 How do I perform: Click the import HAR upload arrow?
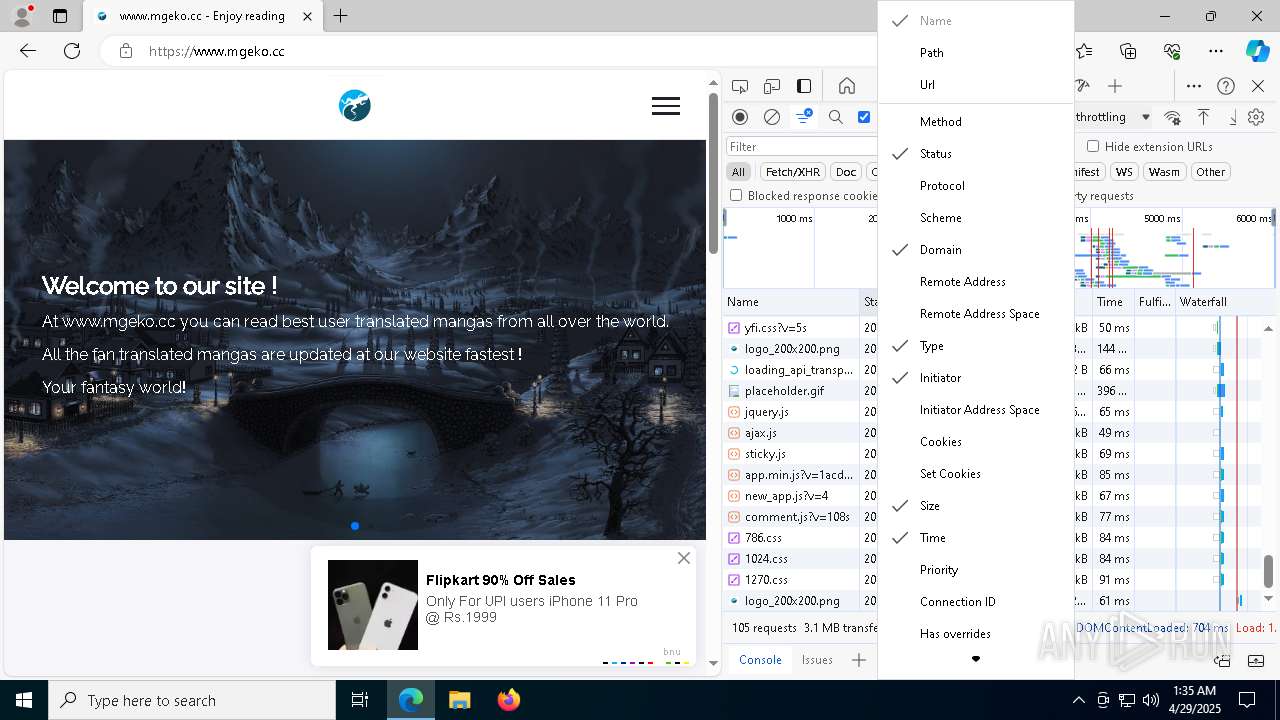coord(1203,117)
